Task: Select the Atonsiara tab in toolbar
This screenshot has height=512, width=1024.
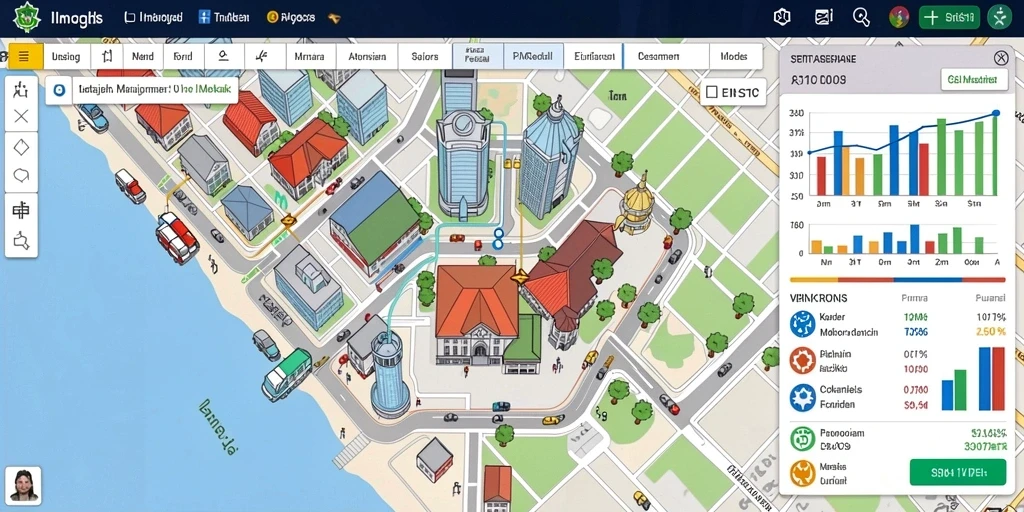Action: [367, 57]
